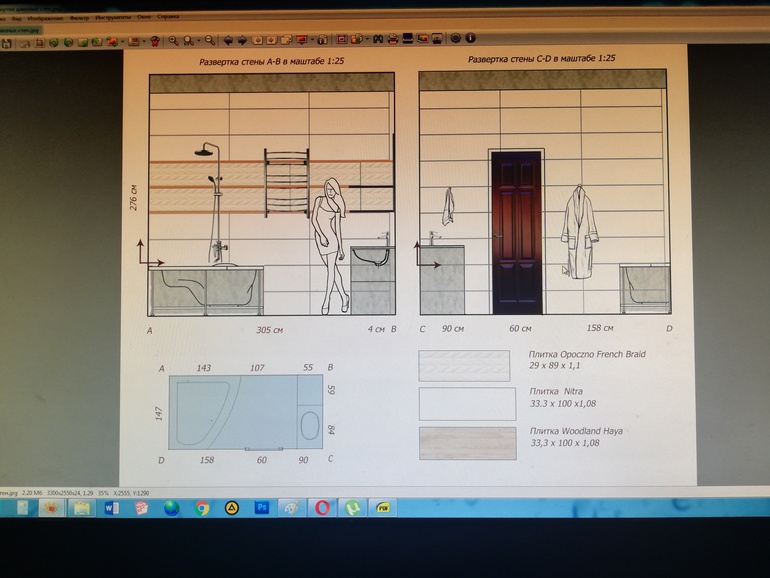
Task: Go to previous image with left arrow
Action: pos(228,40)
